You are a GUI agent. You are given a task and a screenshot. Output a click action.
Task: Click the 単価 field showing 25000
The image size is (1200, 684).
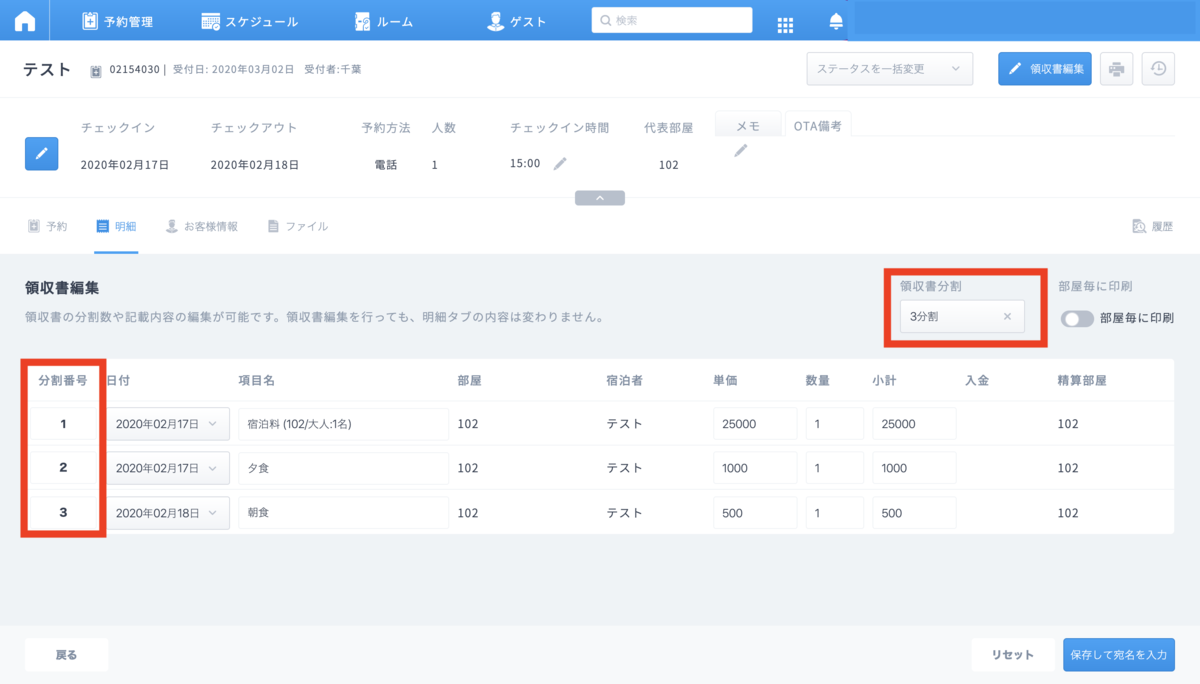coord(754,424)
